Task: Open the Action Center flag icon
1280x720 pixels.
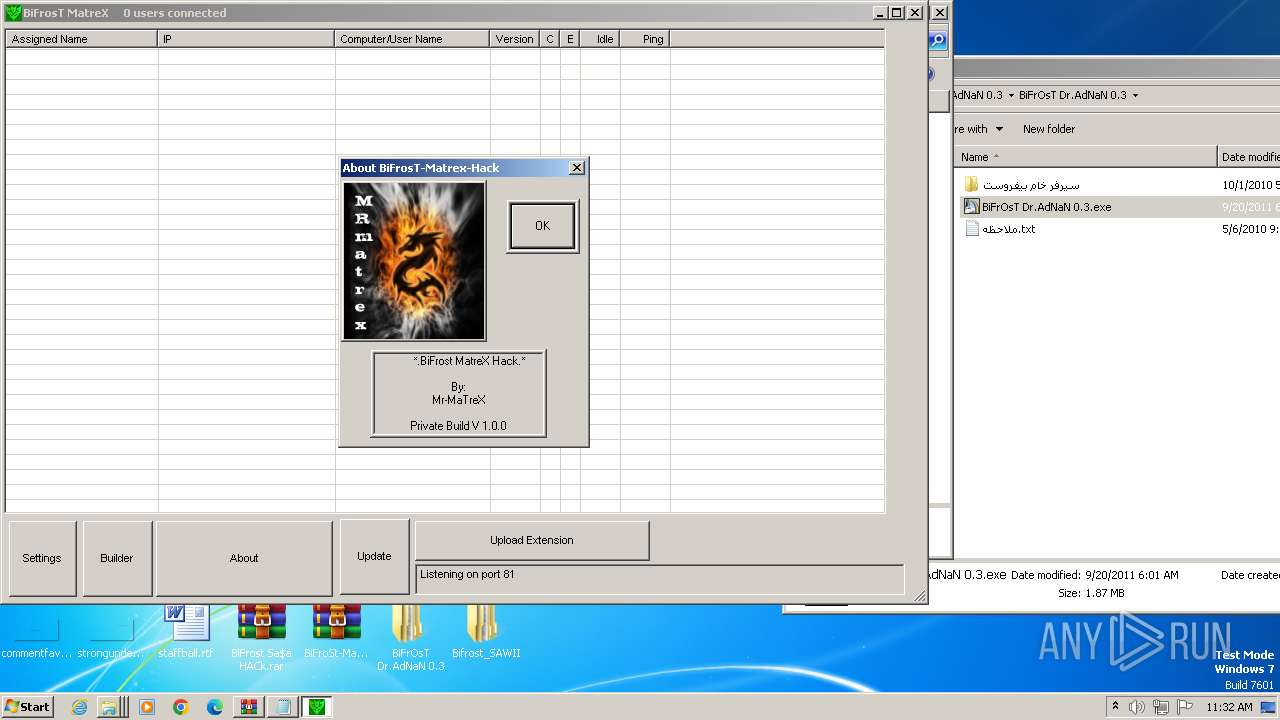Action: (x=1185, y=707)
